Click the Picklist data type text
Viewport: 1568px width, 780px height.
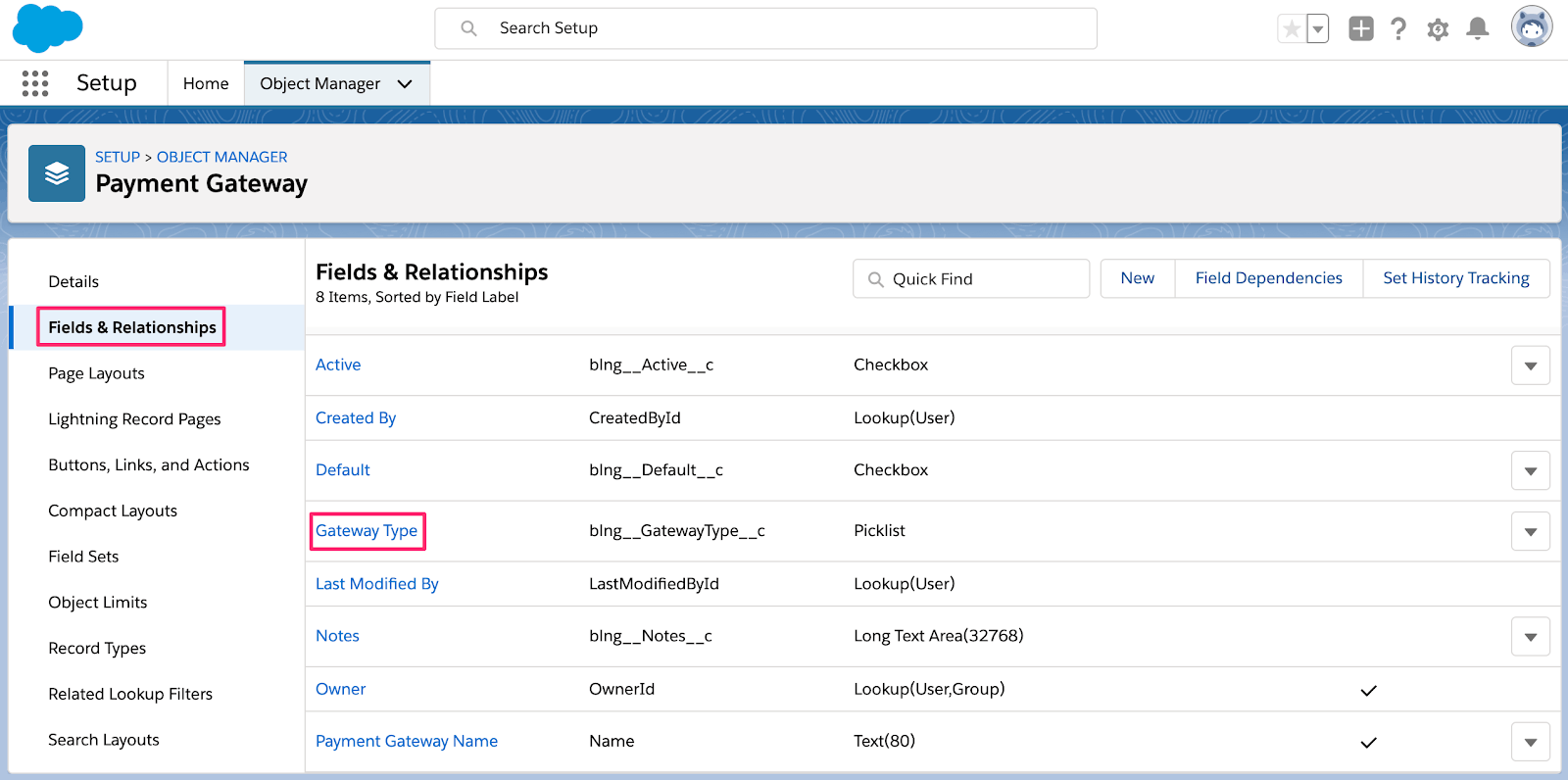click(x=879, y=531)
